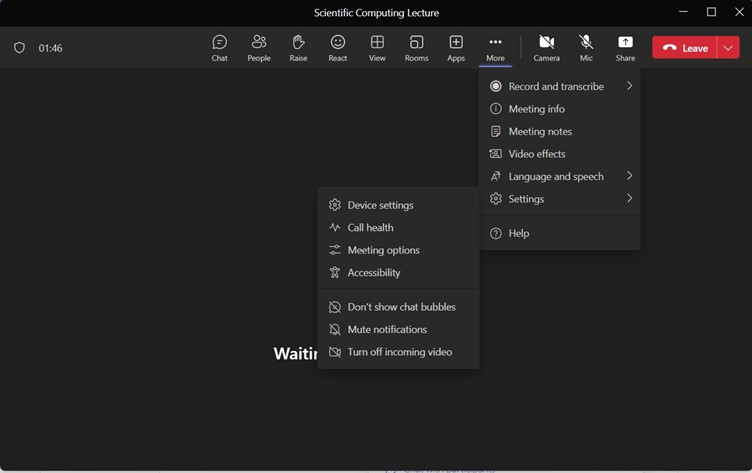Open the Chat panel

(219, 47)
